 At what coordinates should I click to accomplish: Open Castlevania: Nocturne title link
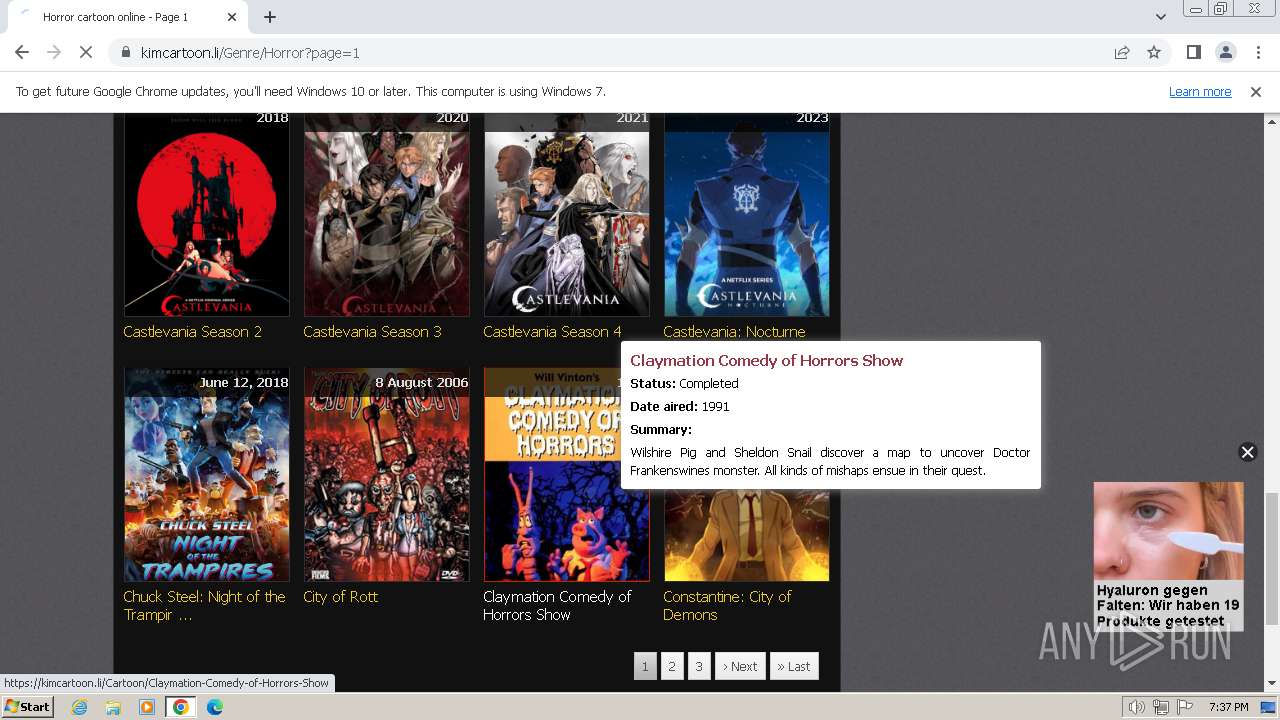(x=734, y=331)
